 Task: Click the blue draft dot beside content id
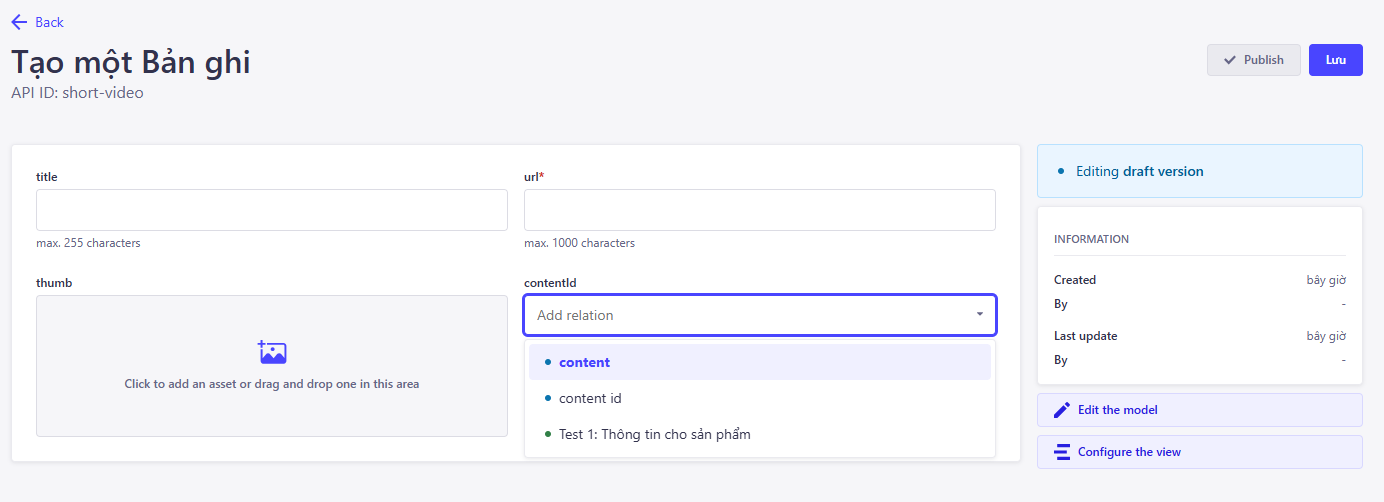[x=548, y=398]
